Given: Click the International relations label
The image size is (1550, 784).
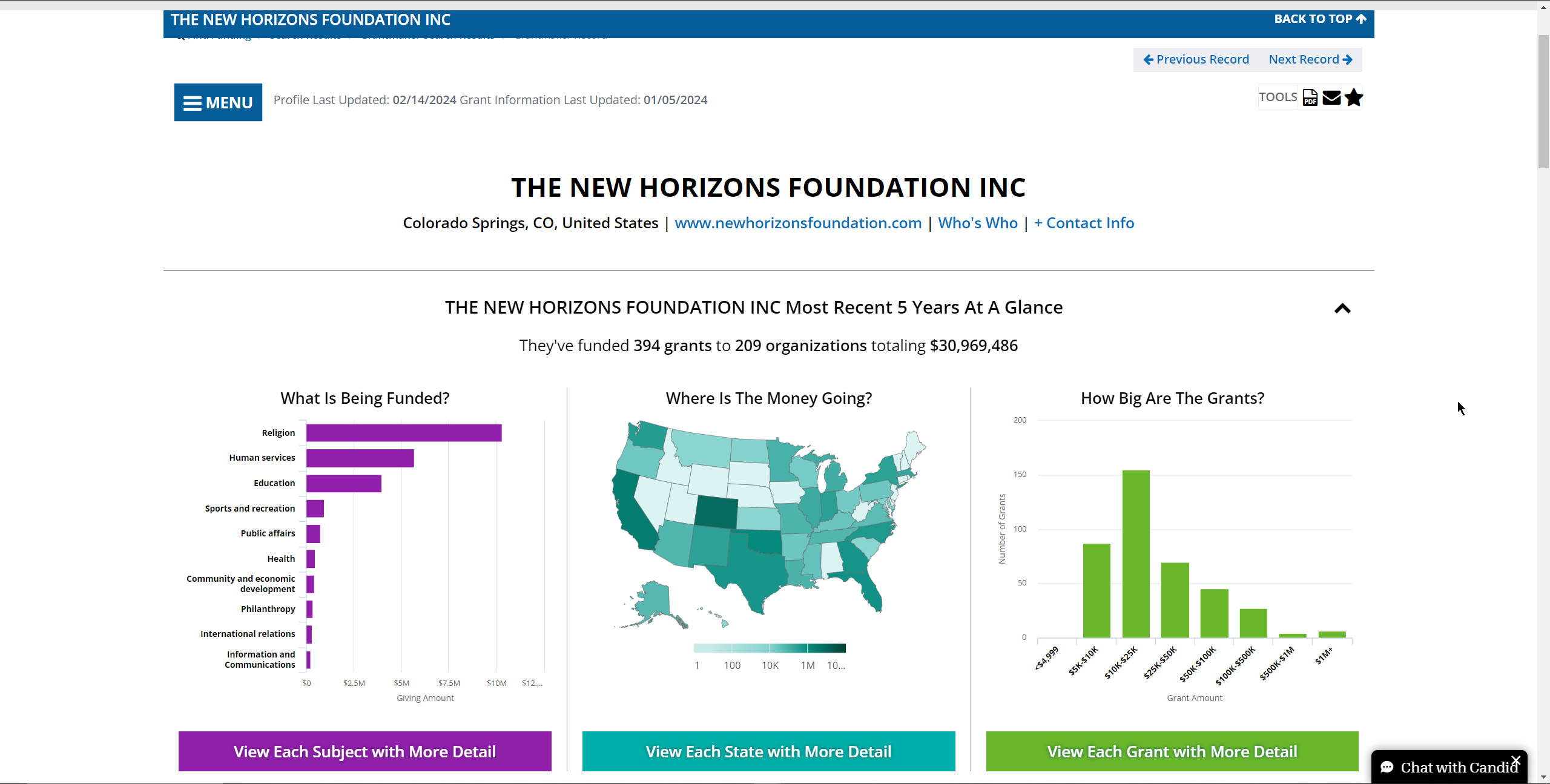Looking at the screenshot, I should (248, 634).
